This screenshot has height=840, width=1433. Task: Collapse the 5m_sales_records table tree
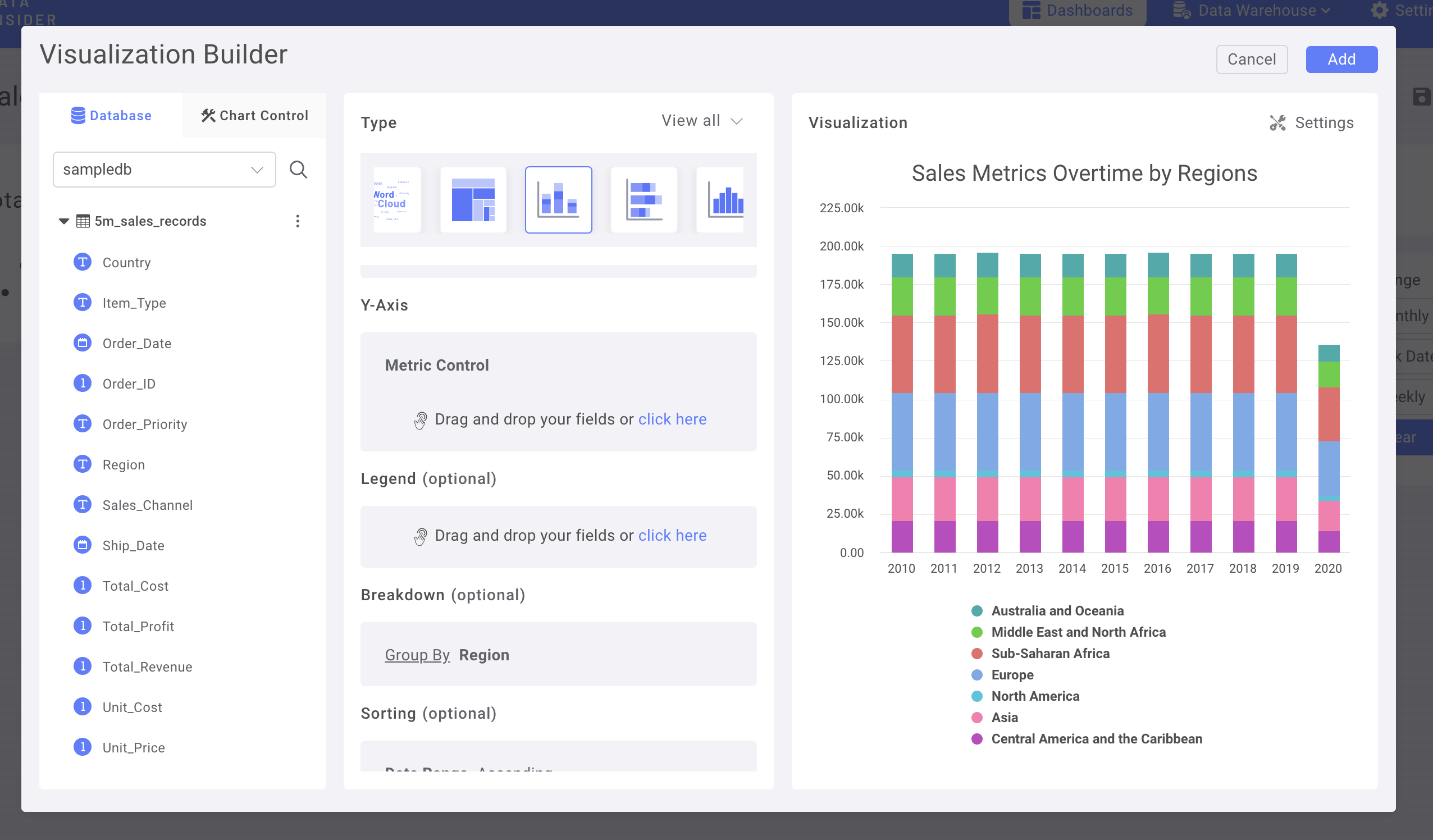(63, 221)
